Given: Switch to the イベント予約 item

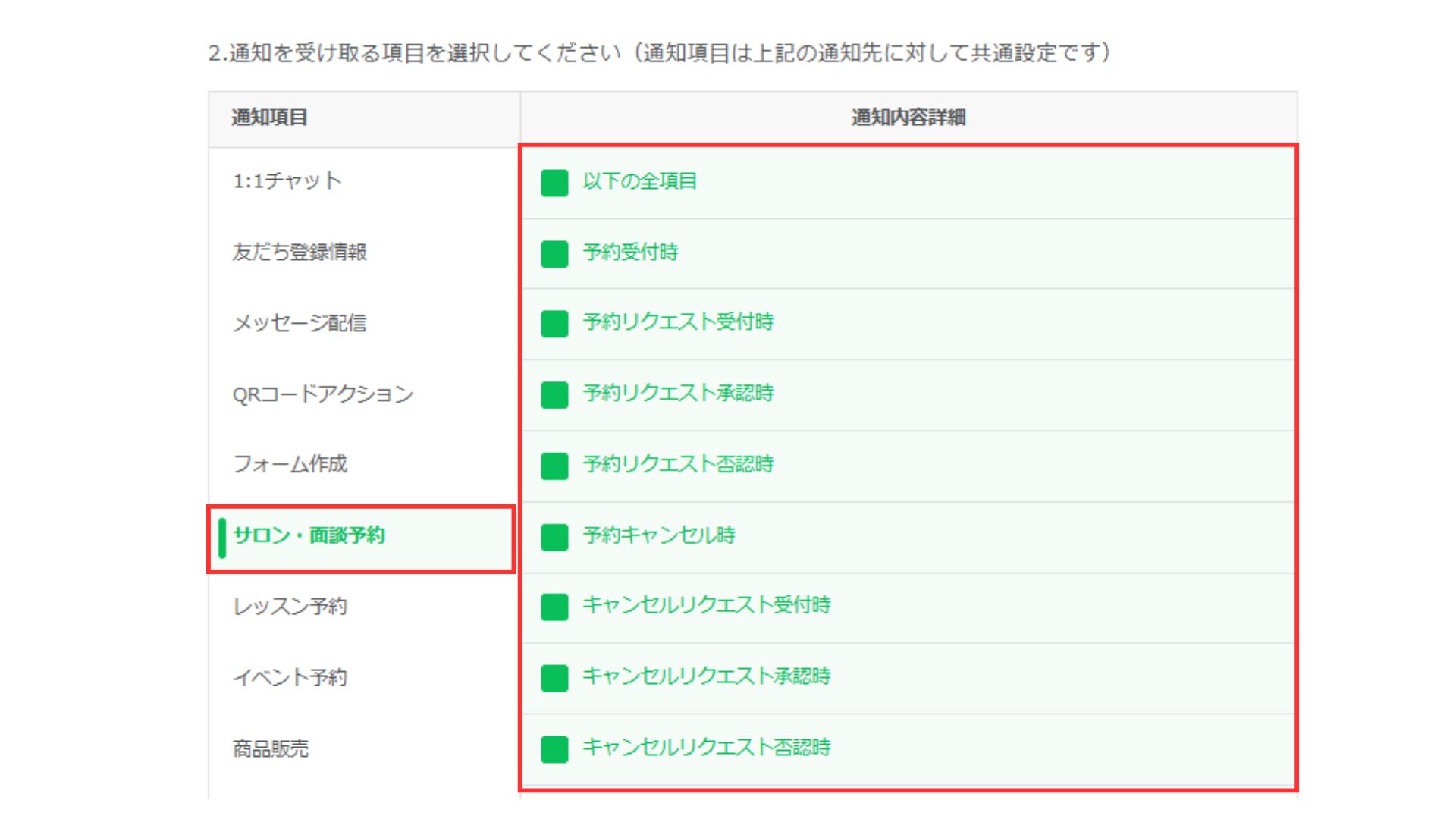Looking at the screenshot, I should (290, 677).
